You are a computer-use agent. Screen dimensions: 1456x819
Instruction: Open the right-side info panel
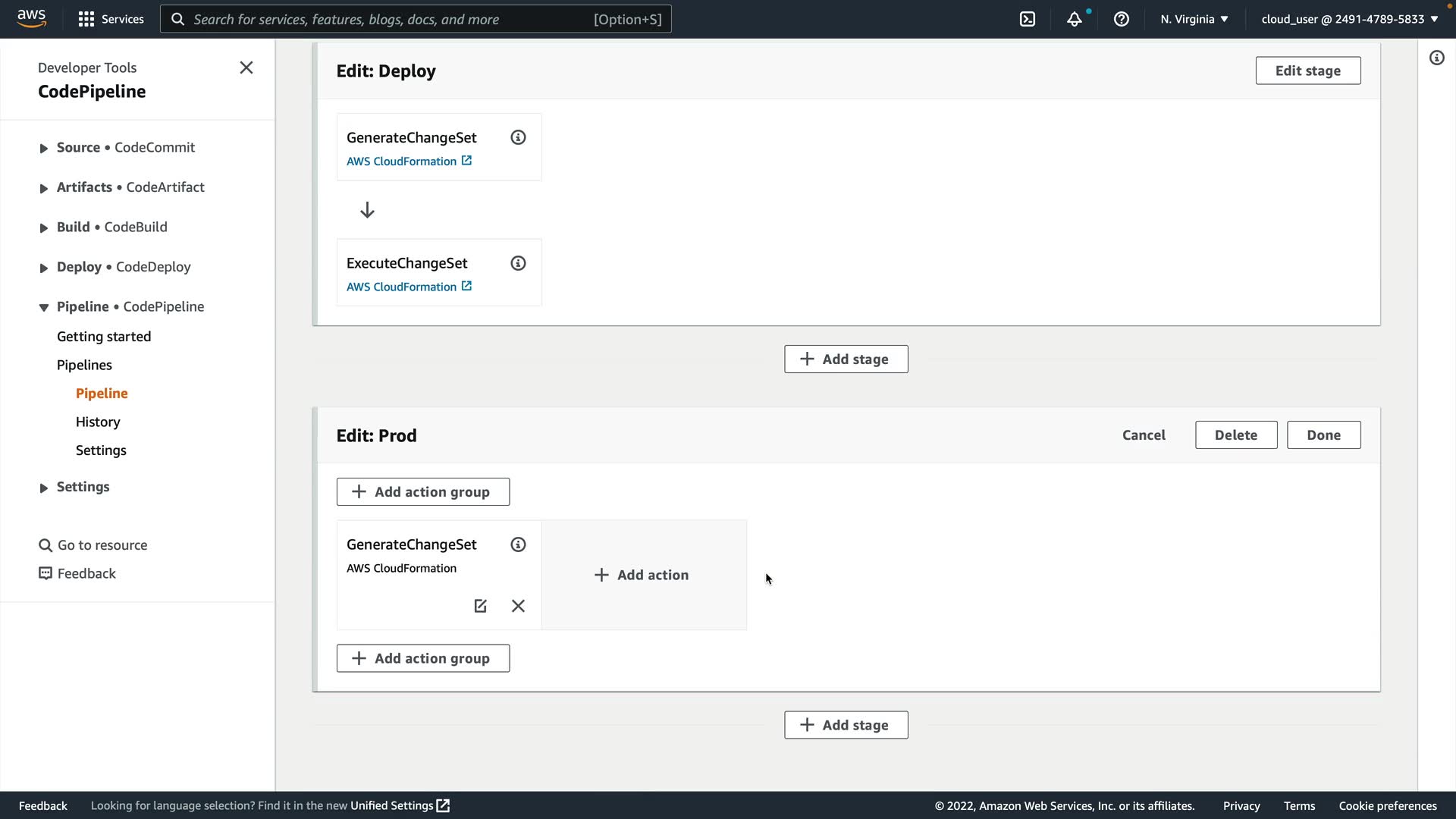(1436, 58)
